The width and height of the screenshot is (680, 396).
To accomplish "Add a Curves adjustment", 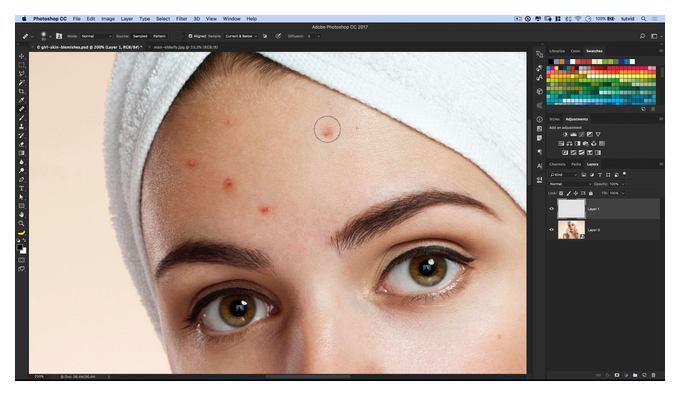I will 582,134.
